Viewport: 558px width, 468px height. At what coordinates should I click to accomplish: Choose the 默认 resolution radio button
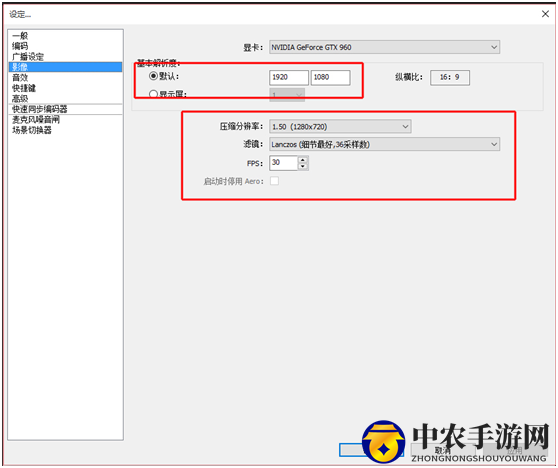153,76
